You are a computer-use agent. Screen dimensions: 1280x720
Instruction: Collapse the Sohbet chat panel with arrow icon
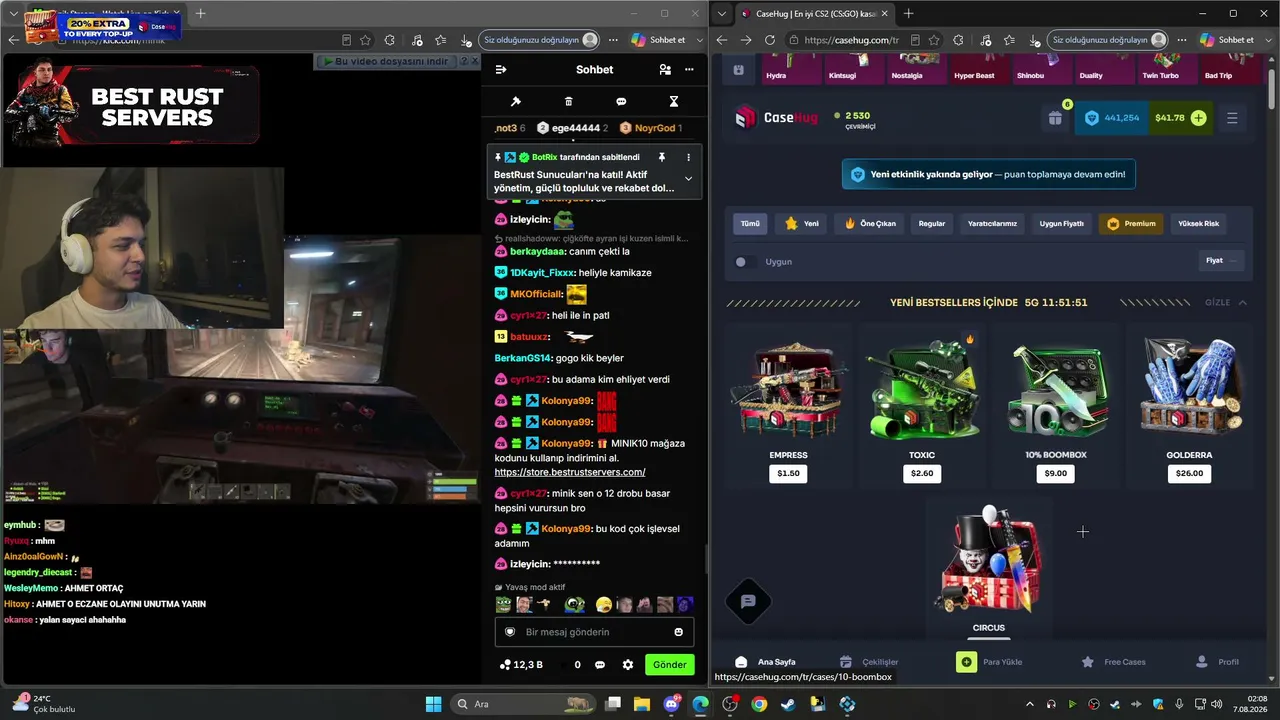[501, 70]
